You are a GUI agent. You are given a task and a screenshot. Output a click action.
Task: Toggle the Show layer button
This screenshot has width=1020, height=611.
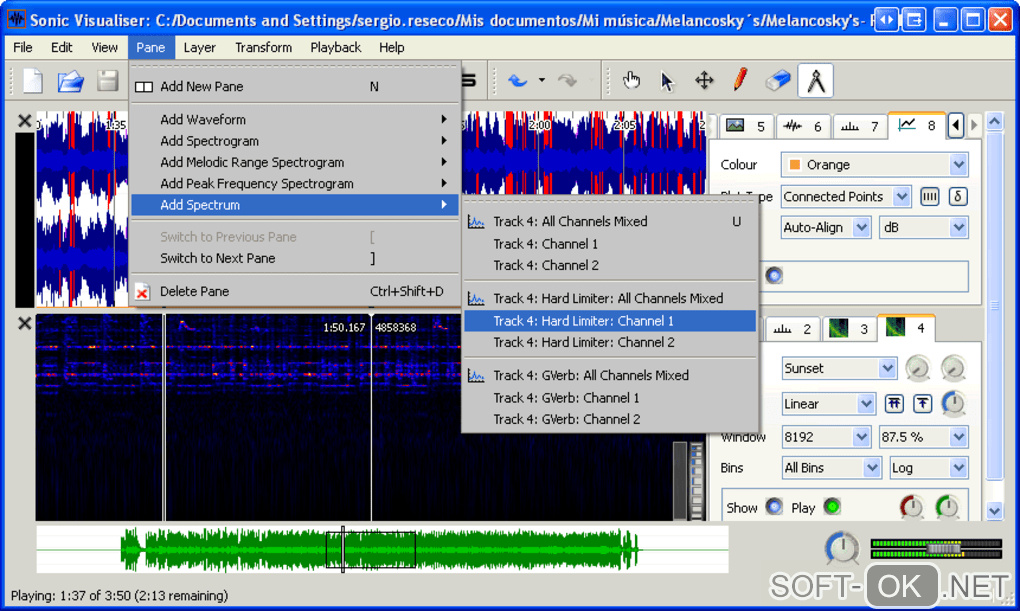(x=774, y=507)
